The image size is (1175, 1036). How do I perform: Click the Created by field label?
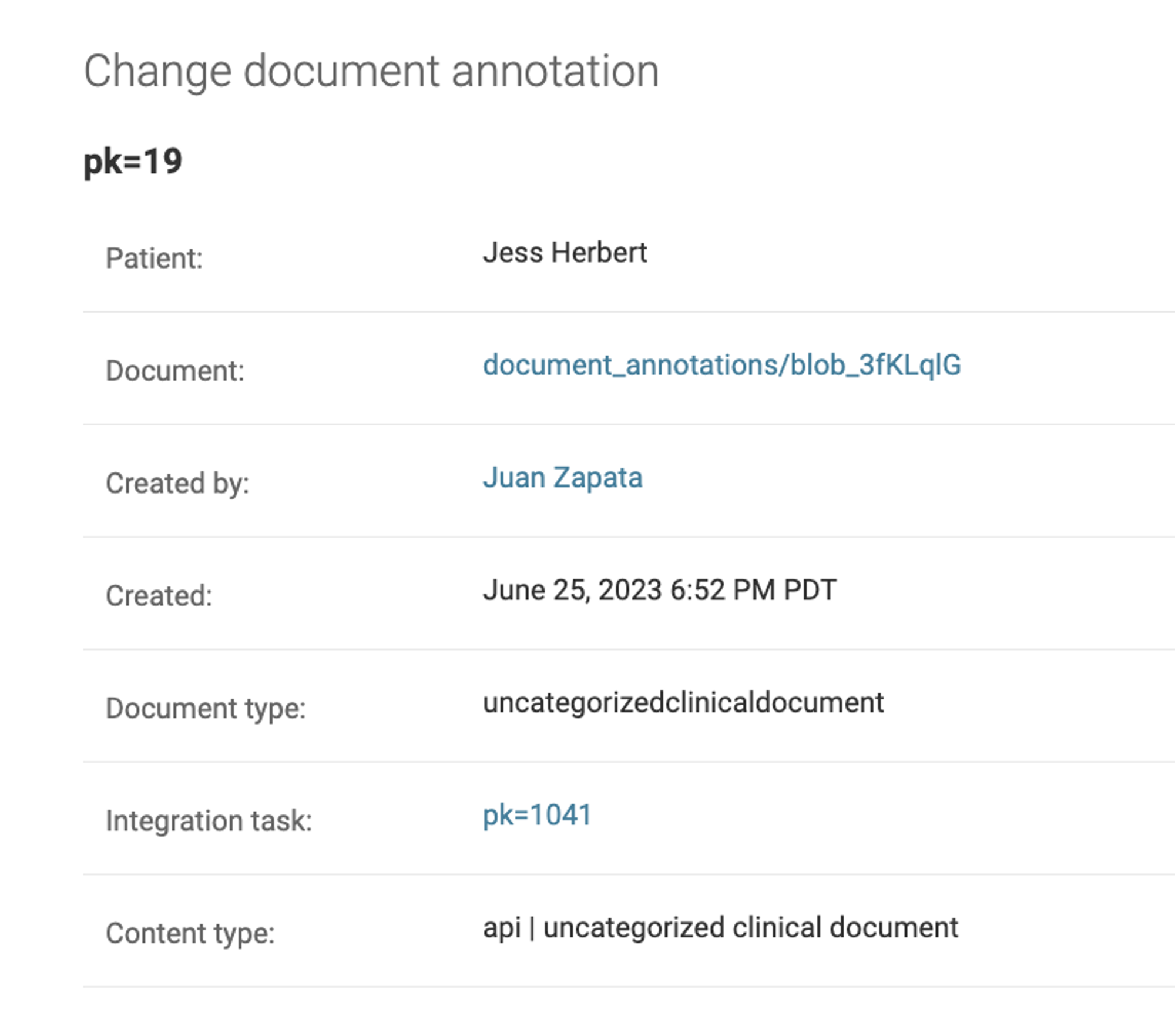(177, 484)
